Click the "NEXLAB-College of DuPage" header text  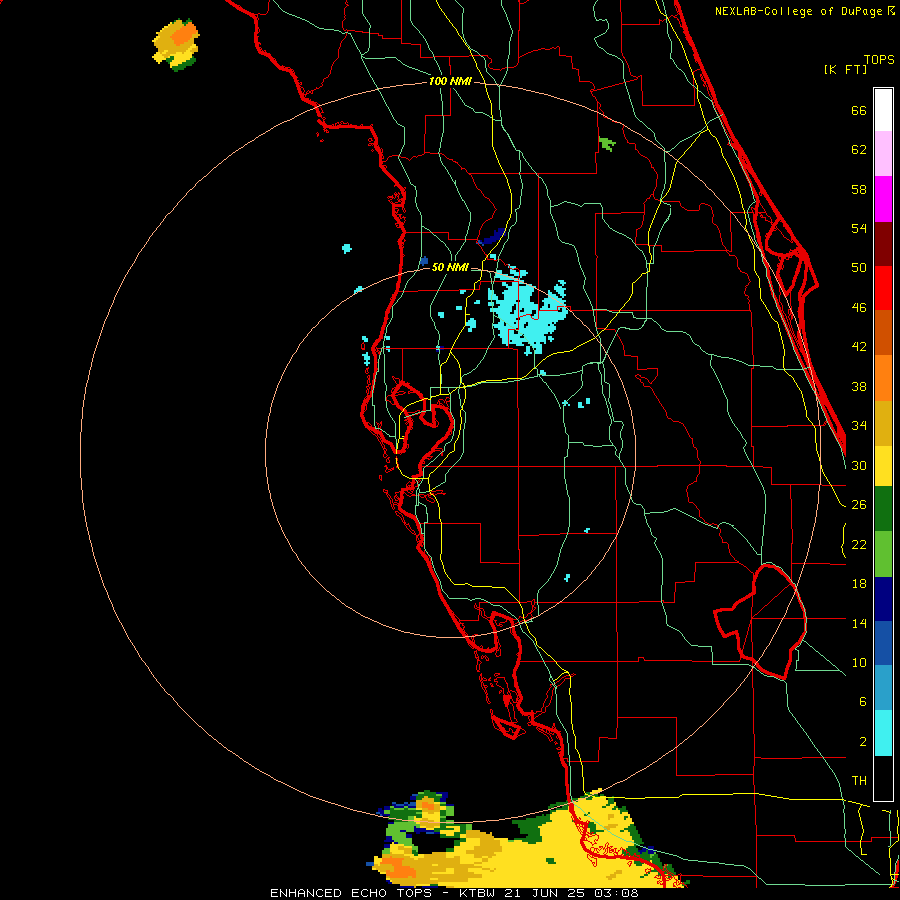[799, 11]
